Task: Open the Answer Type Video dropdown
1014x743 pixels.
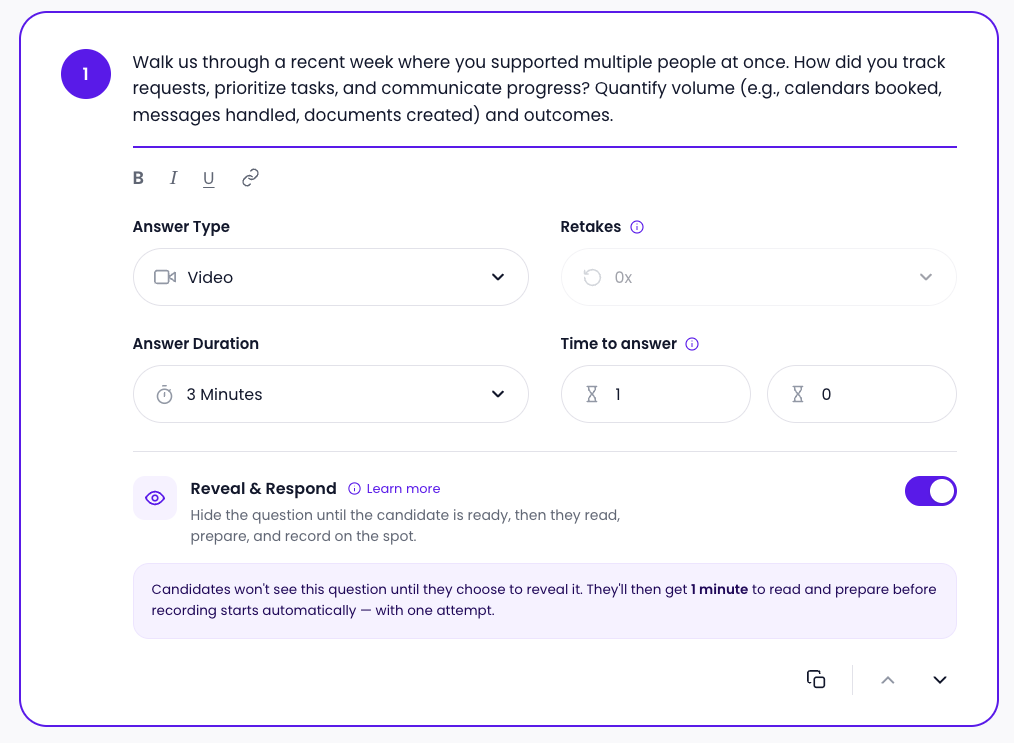Action: tap(330, 277)
